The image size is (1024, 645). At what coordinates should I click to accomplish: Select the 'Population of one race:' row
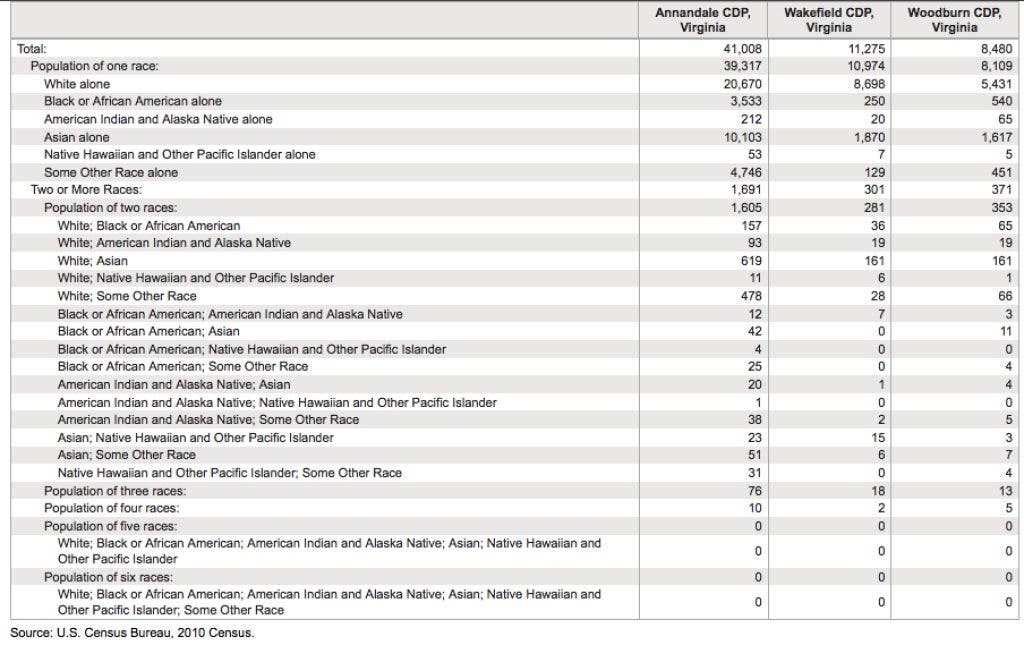click(94, 66)
